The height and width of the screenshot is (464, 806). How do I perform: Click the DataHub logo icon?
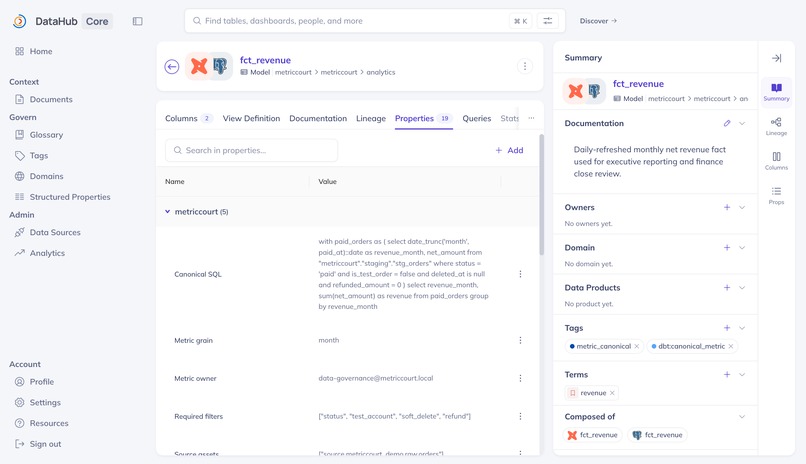point(20,21)
